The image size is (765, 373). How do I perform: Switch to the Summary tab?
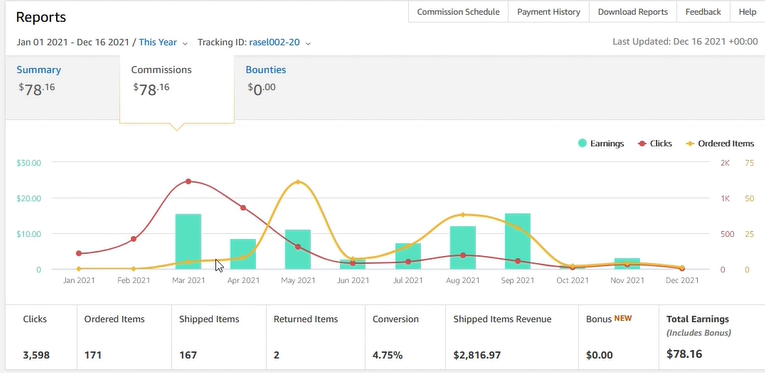tap(39, 70)
